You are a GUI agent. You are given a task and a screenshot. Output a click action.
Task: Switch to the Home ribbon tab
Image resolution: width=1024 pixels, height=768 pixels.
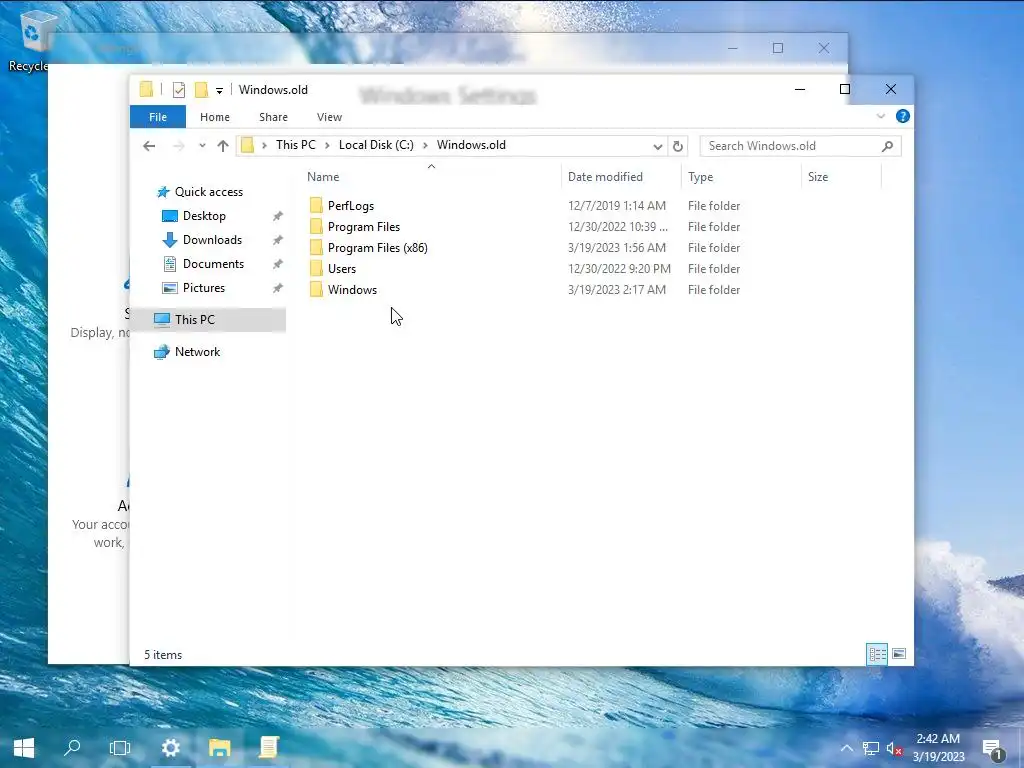215,117
